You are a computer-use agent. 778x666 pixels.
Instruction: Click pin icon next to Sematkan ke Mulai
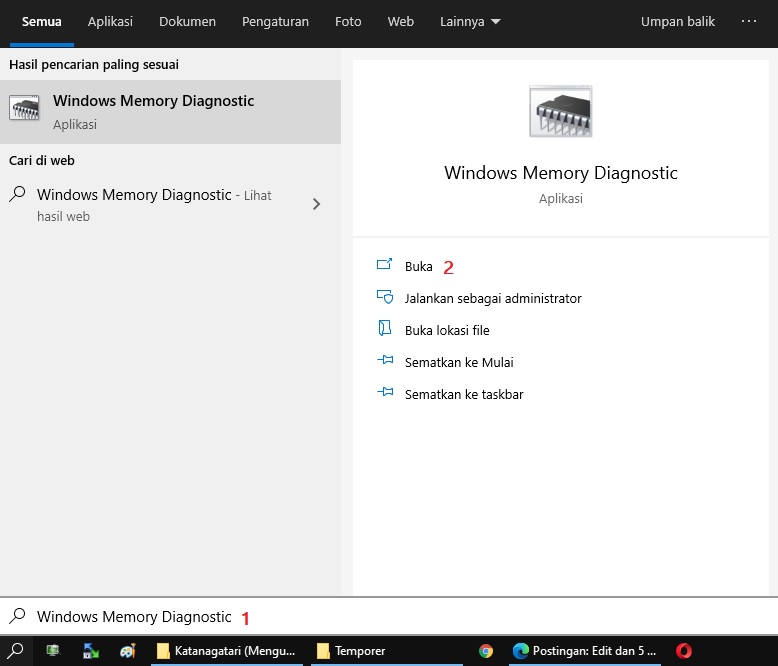(x=385, y=360)
